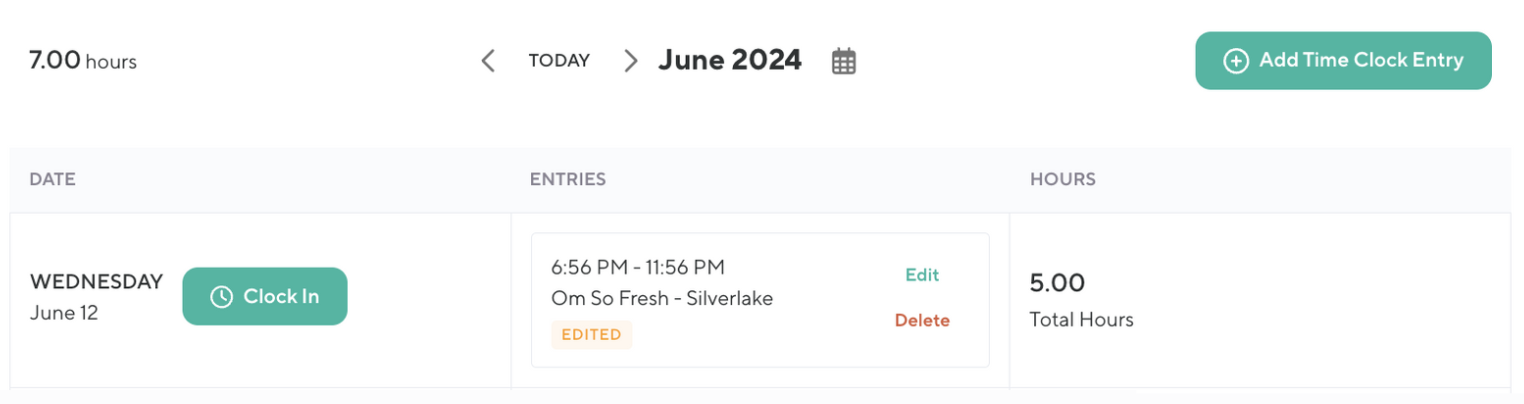Hit the Clock In button text
Viewport: 1524px width, 404px height.
coord(281,297)
